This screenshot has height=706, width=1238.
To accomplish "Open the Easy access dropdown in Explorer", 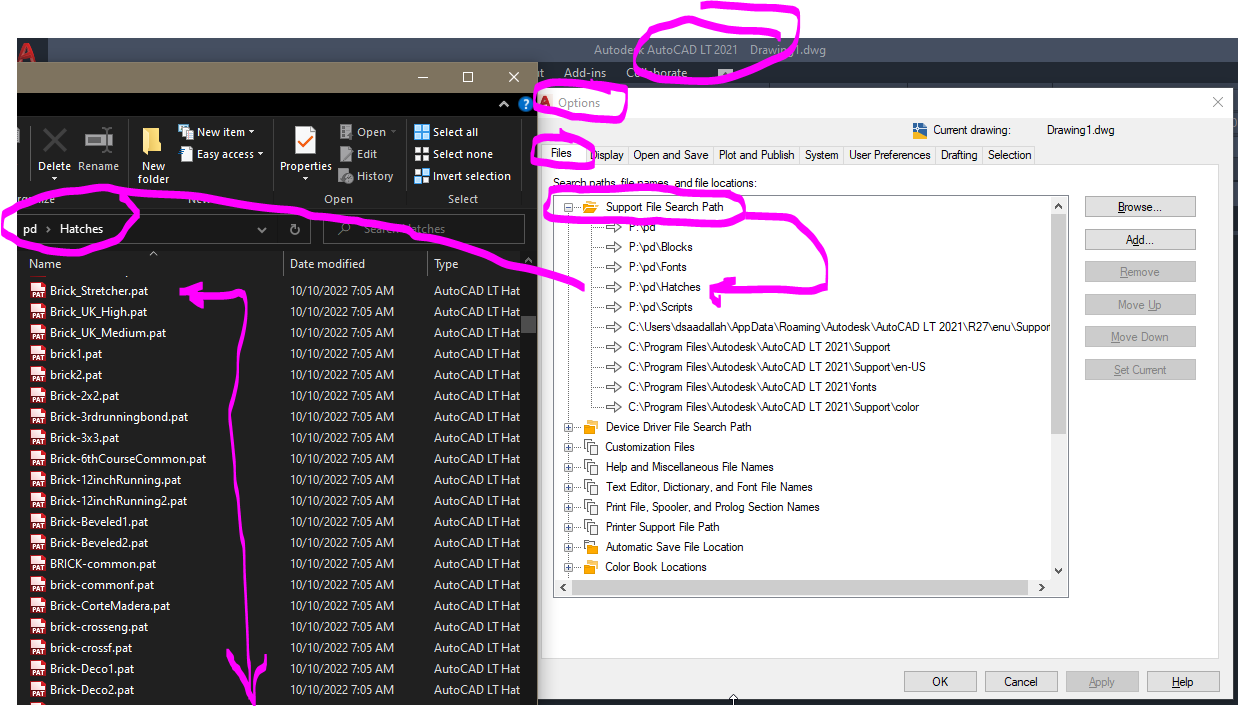I will 222,154.
